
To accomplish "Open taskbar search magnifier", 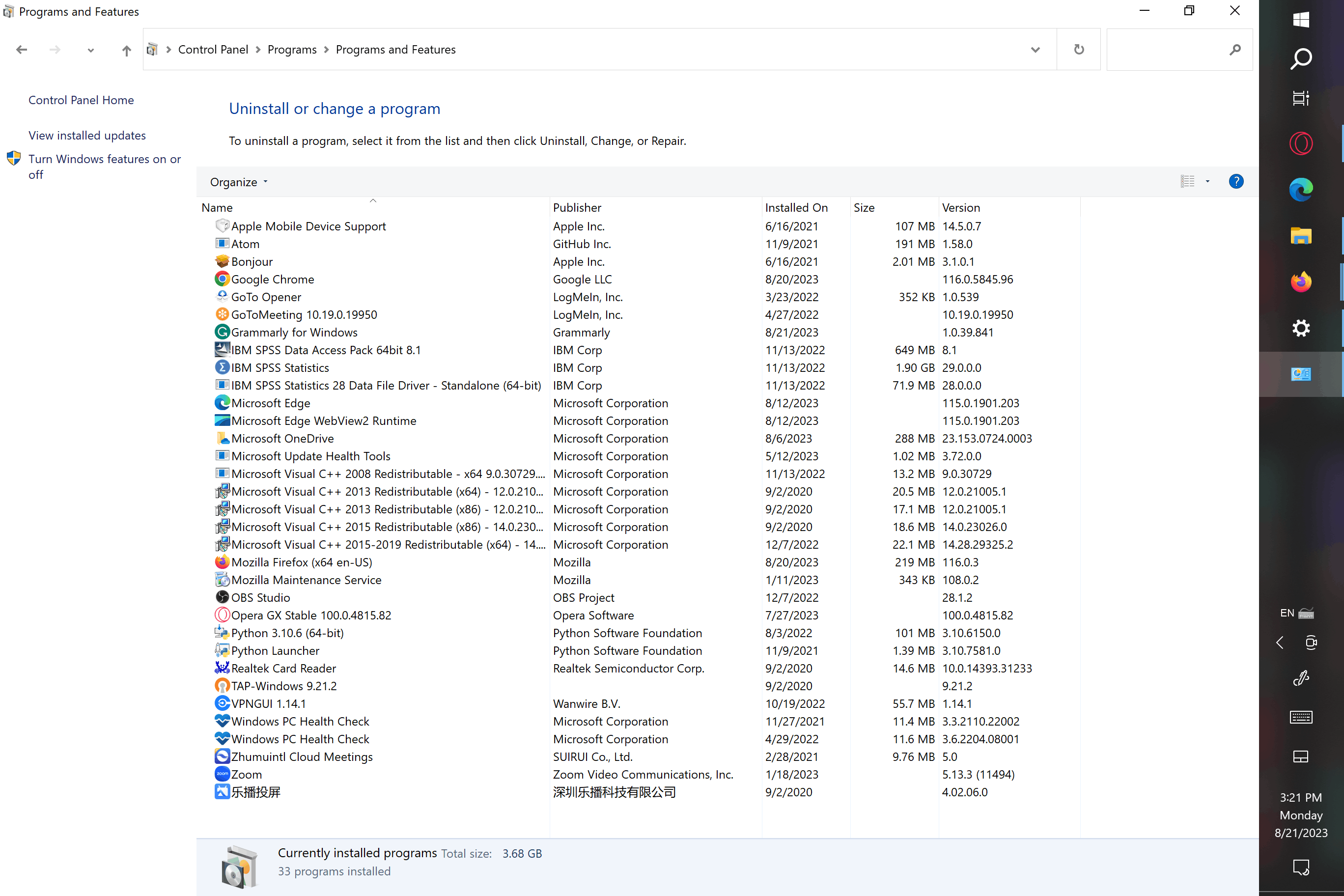I will click(1301, 59).
